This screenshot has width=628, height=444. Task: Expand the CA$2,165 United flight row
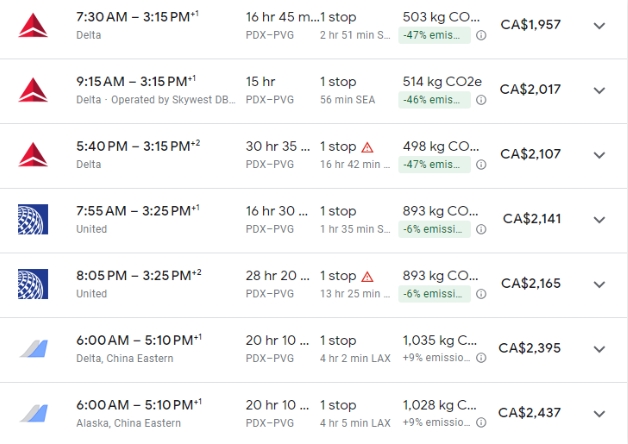point(599,284)
